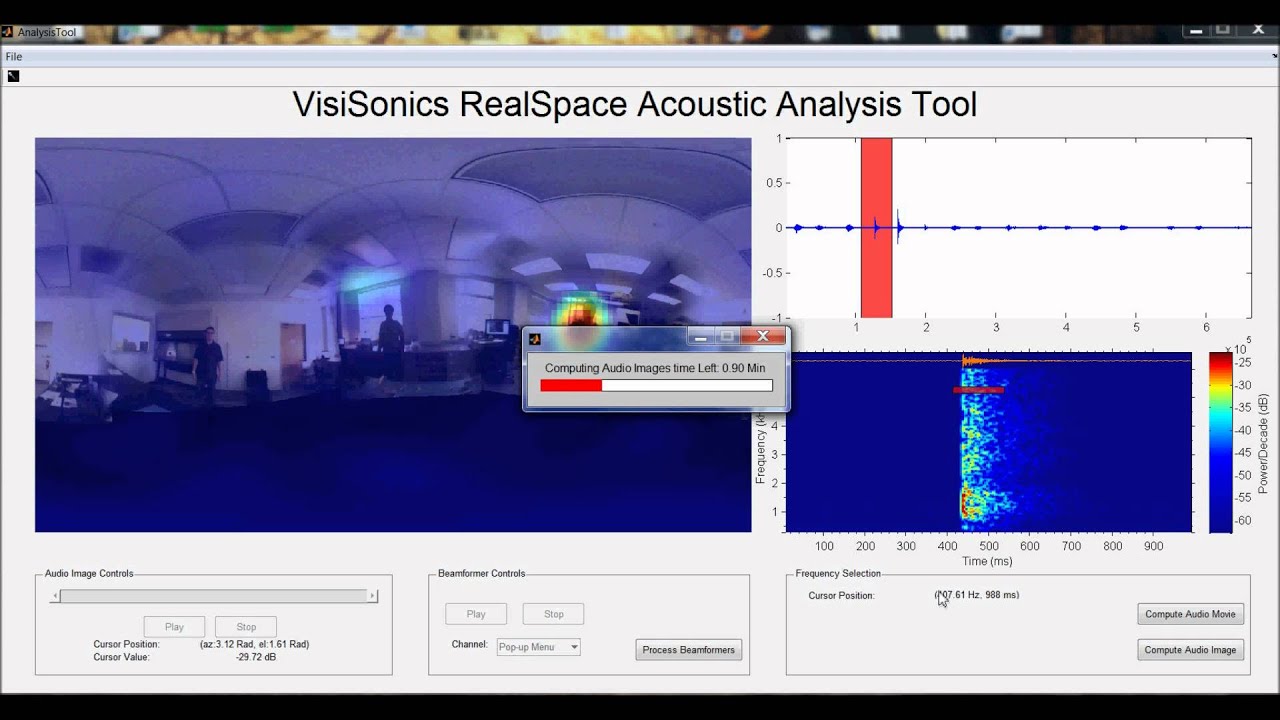Stop the beamformer playback
Image resolution: width=1280 pixels, height=720 pixels.
tap(554, 614)
